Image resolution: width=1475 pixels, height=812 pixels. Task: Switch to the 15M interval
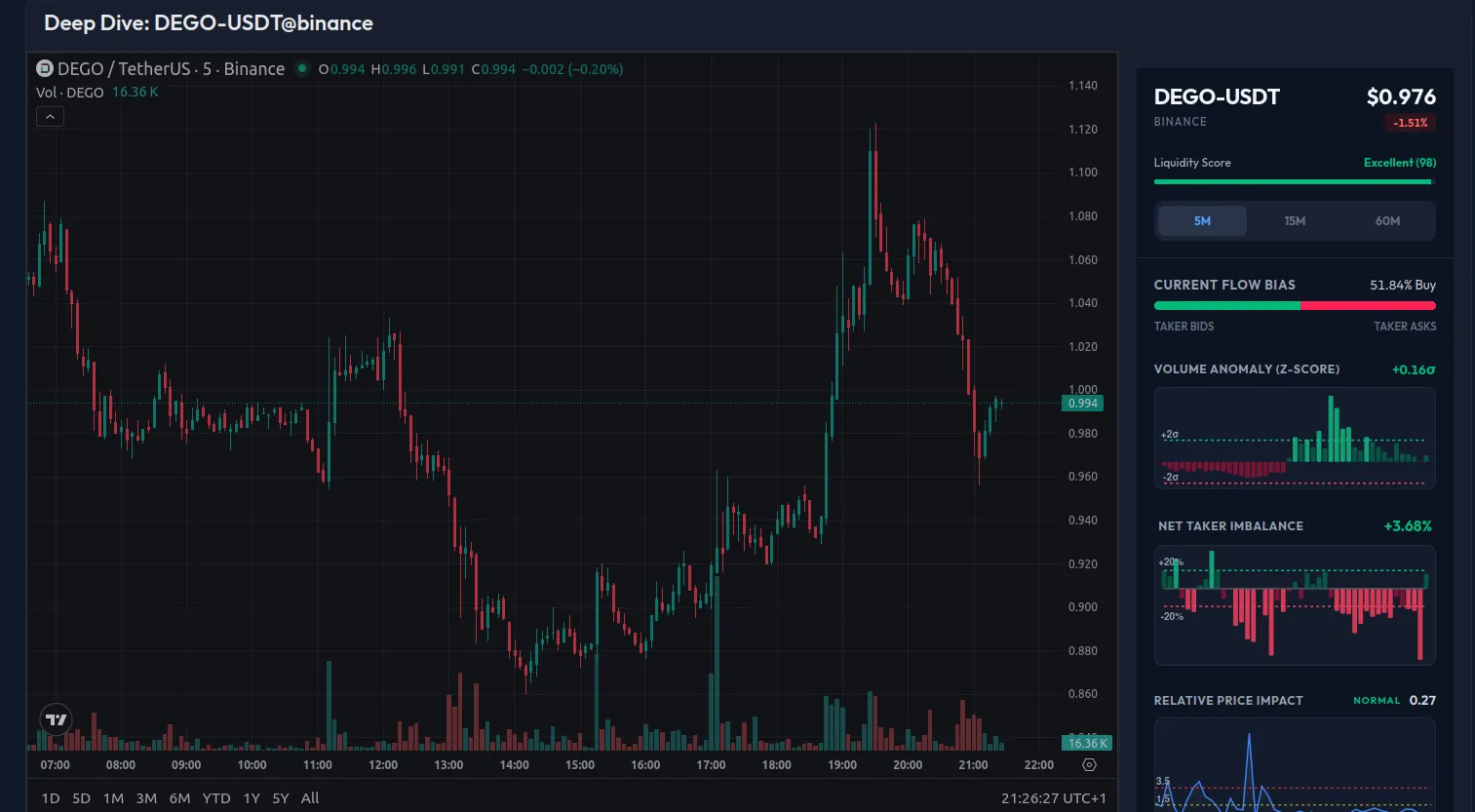pos(1294,220)
